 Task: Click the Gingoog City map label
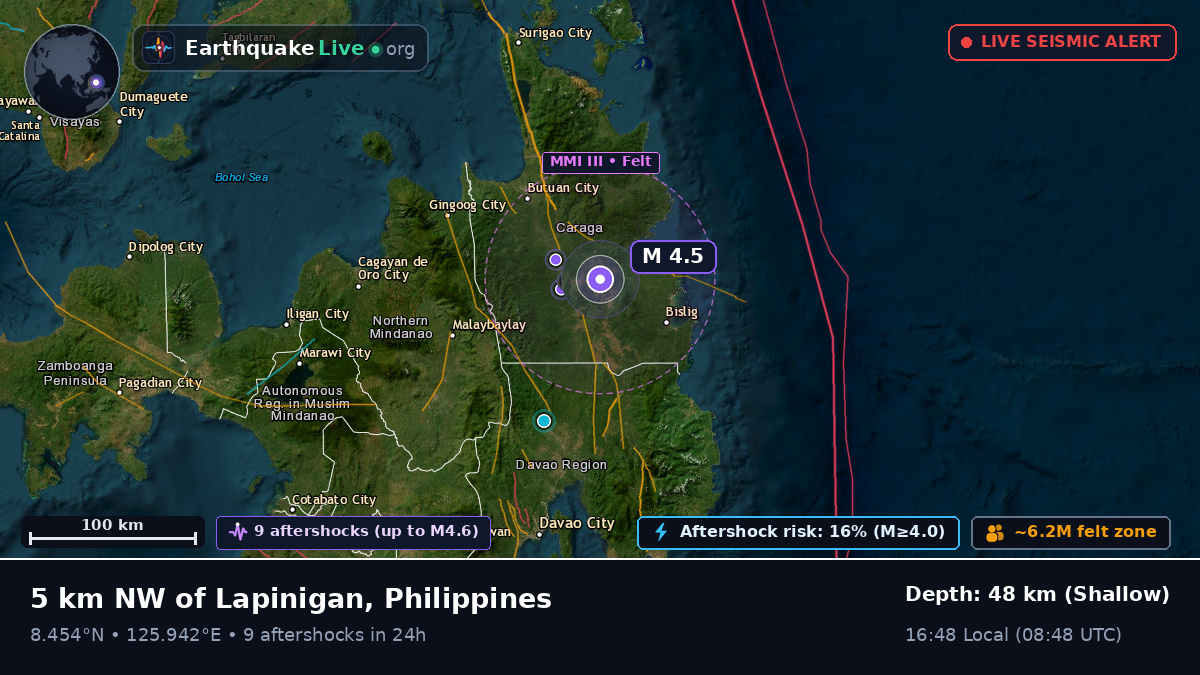tap(468, 205)
